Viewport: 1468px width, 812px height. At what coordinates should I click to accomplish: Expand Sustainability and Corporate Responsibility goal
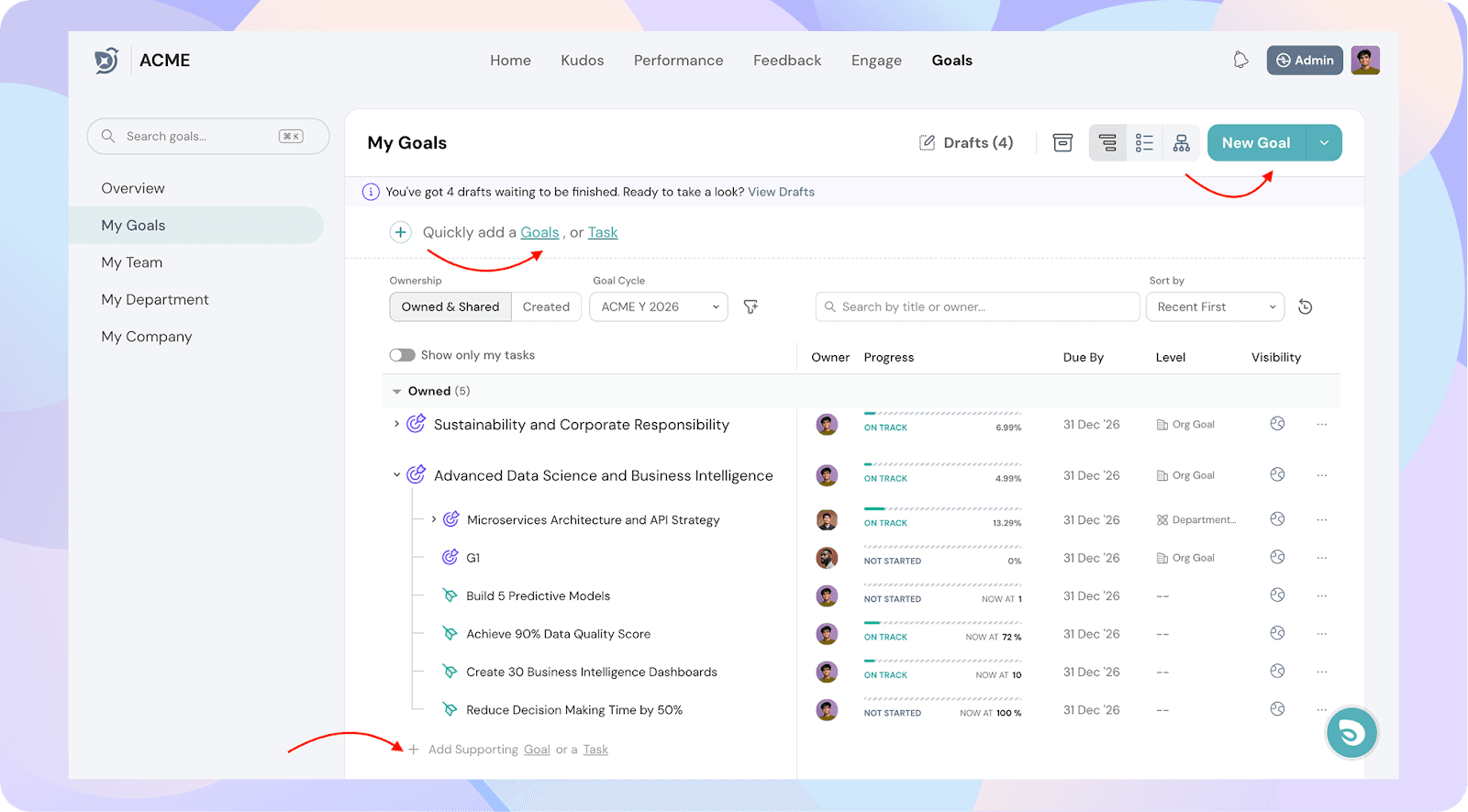tap(396, 424)
